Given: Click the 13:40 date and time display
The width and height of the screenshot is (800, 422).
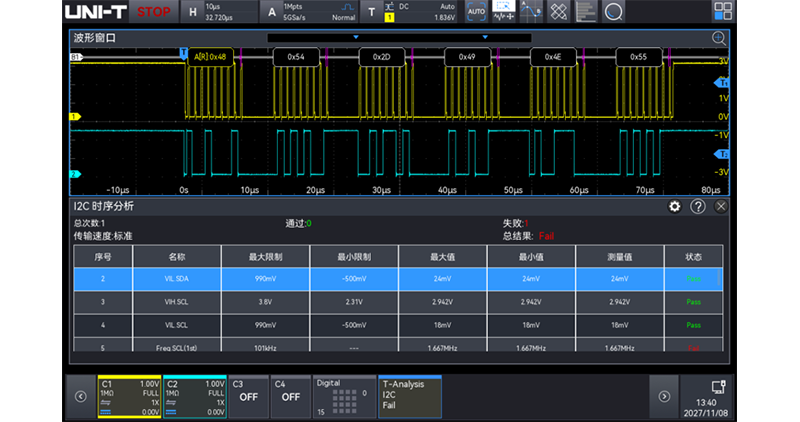Looking at the screenshot, I should coord(706,408).
